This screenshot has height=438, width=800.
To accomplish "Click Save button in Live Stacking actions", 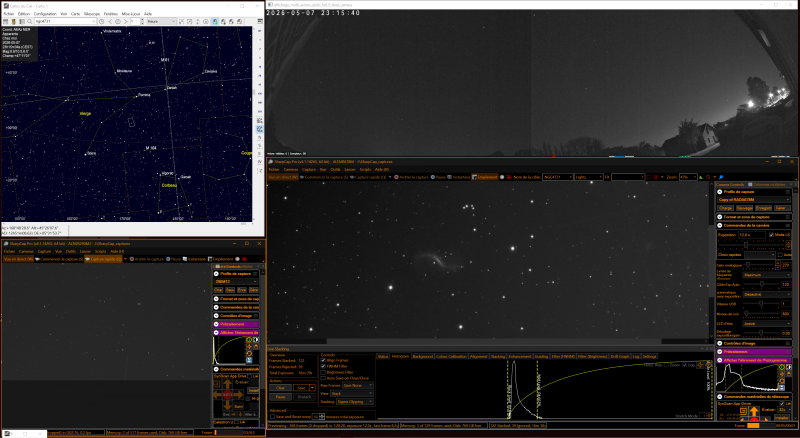I will (x=301, y=387).
